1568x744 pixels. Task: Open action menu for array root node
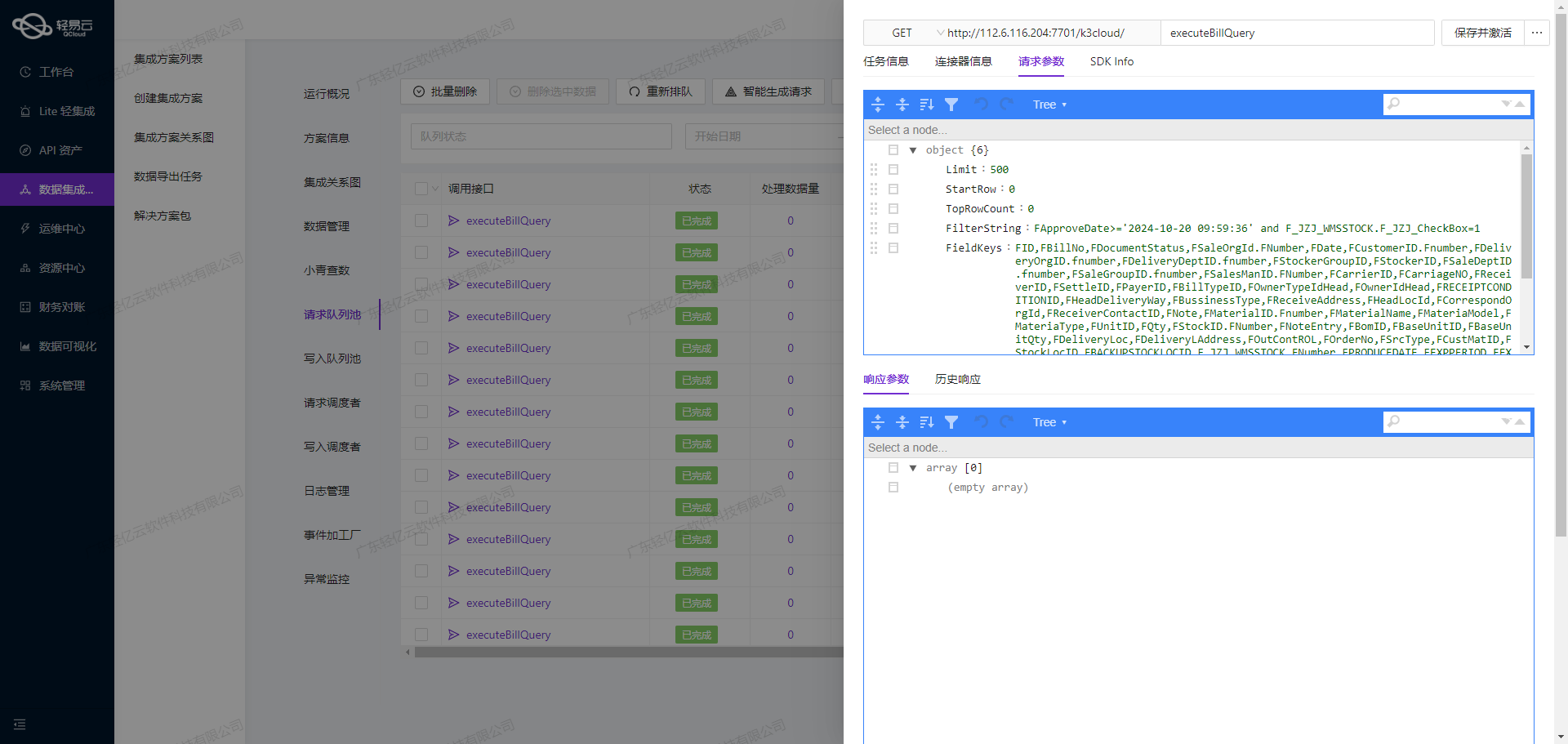pos(893,468)
